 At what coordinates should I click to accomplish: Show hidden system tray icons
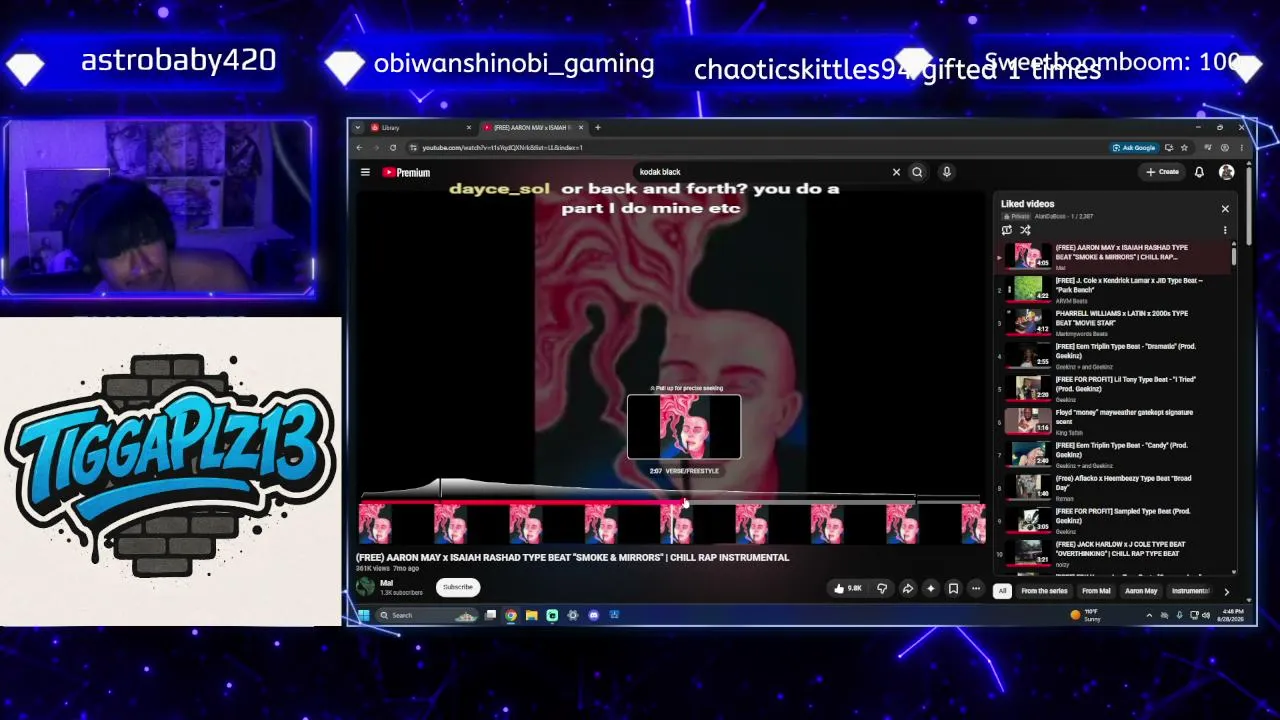tap(1149, 615)
